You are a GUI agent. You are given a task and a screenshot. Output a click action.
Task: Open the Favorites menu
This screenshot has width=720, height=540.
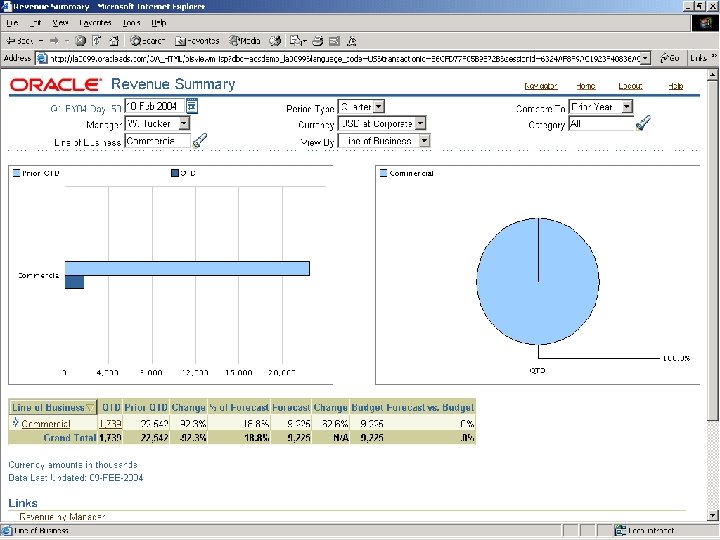click(x=95, y=22)
